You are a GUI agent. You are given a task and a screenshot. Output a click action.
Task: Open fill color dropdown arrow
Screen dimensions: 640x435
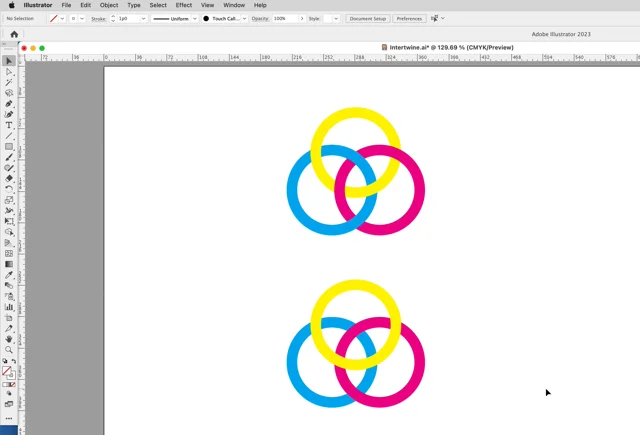pos(62,19)
